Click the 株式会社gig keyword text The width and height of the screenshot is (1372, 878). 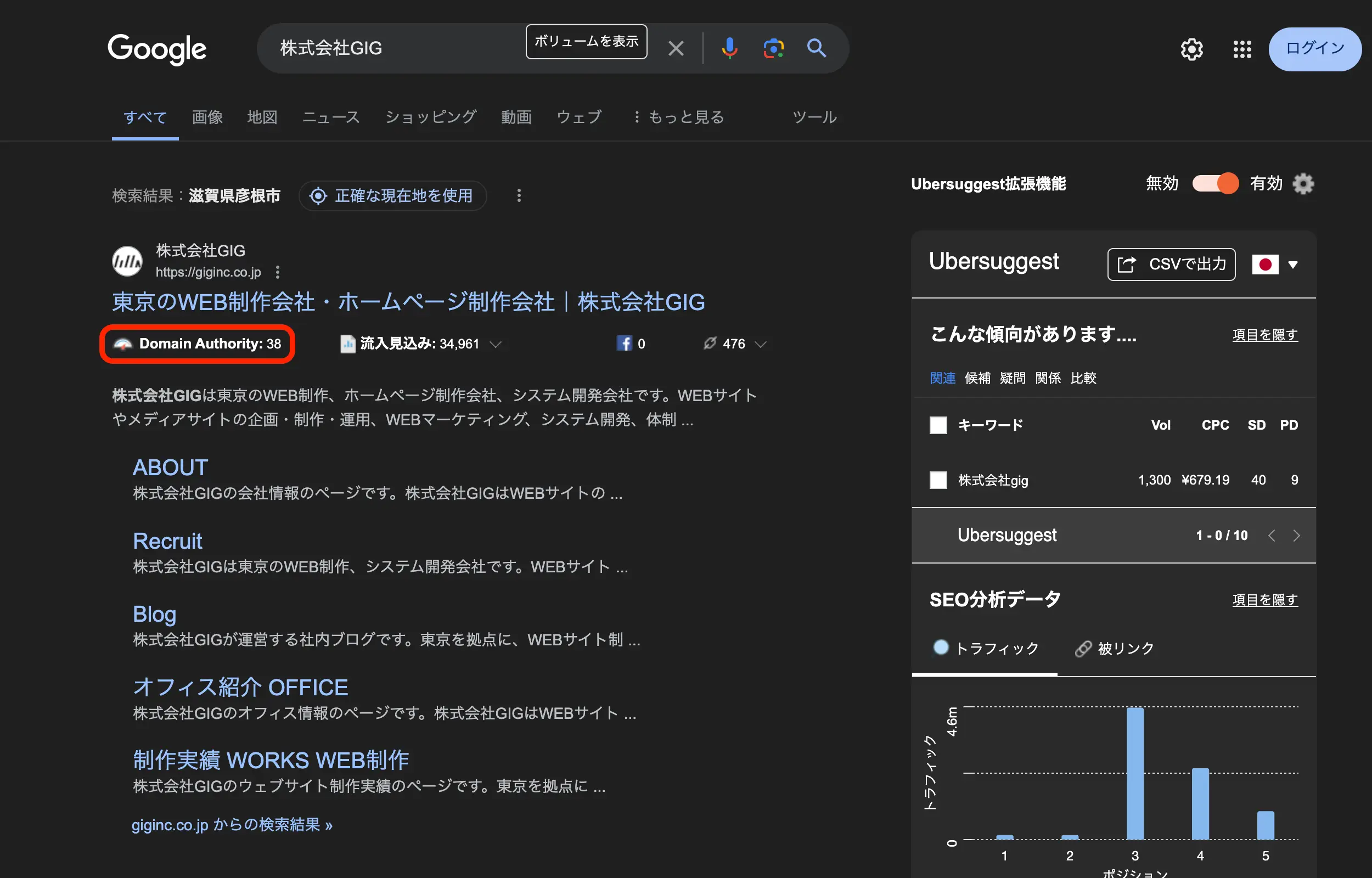(993, 480)
